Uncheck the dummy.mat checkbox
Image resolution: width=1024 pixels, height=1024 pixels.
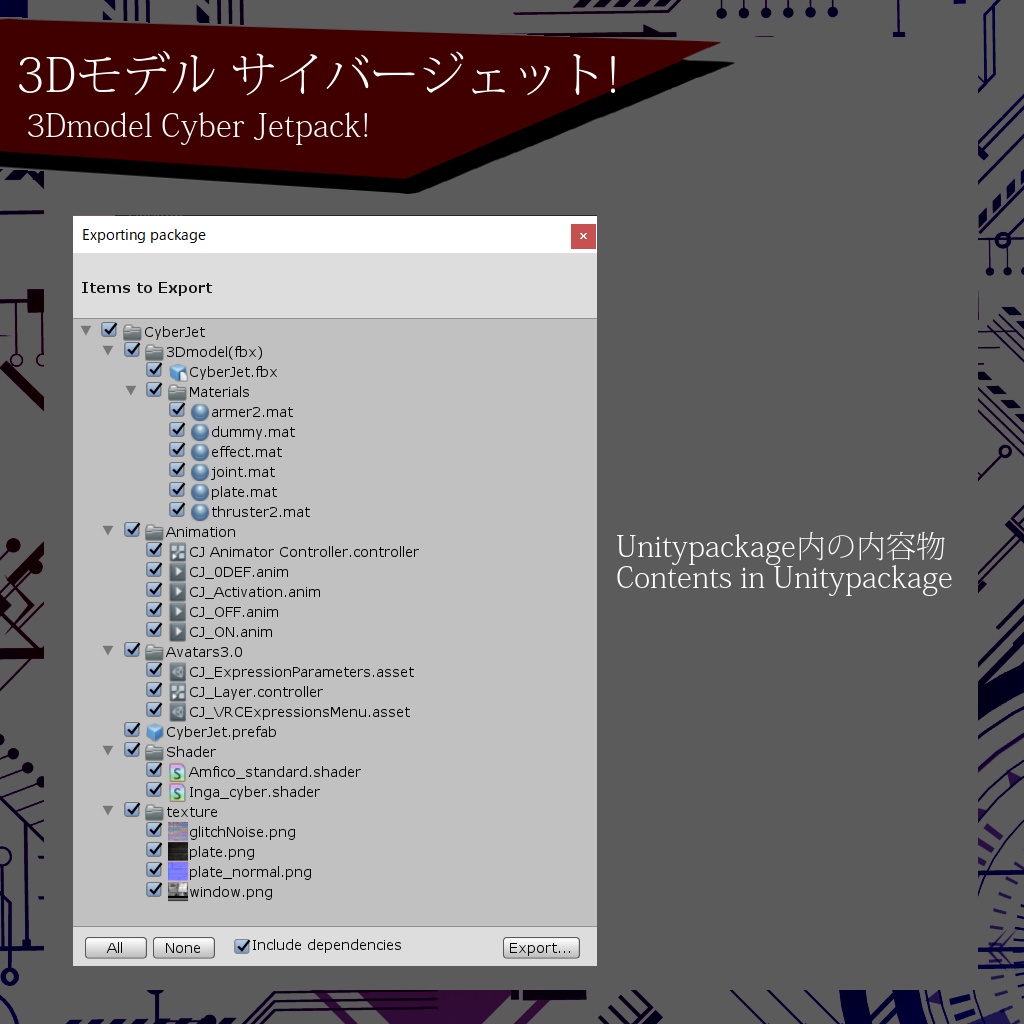(178, 429)
